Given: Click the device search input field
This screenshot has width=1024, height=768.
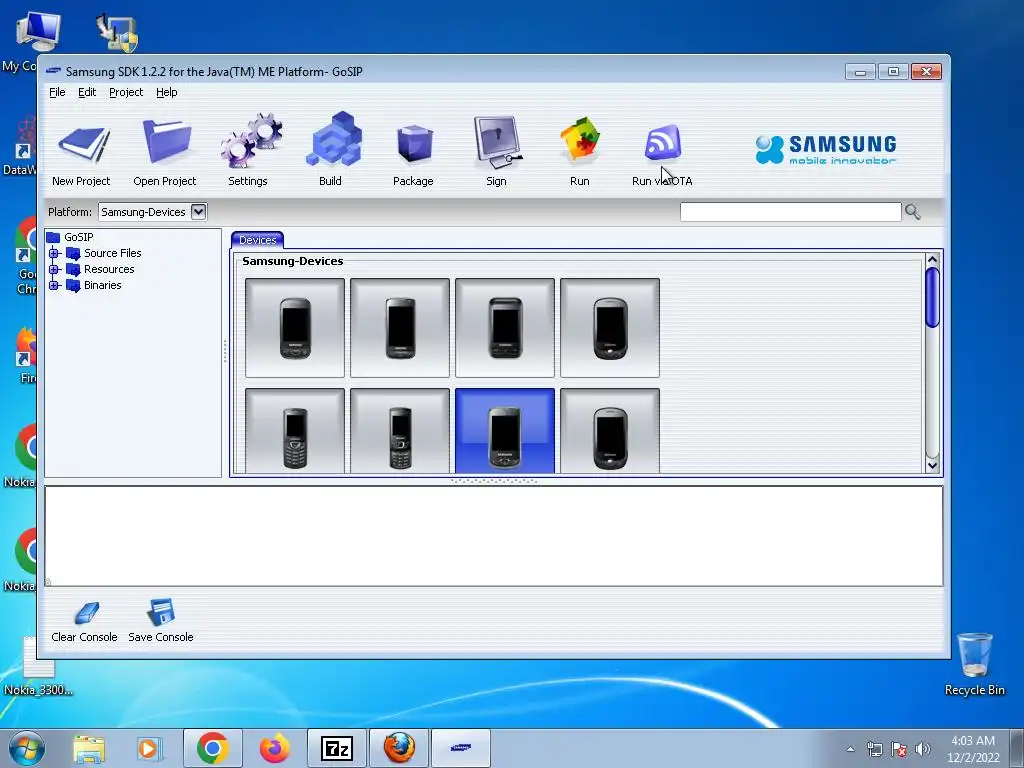Looking at the screenshot, I should tap(790, 212).
